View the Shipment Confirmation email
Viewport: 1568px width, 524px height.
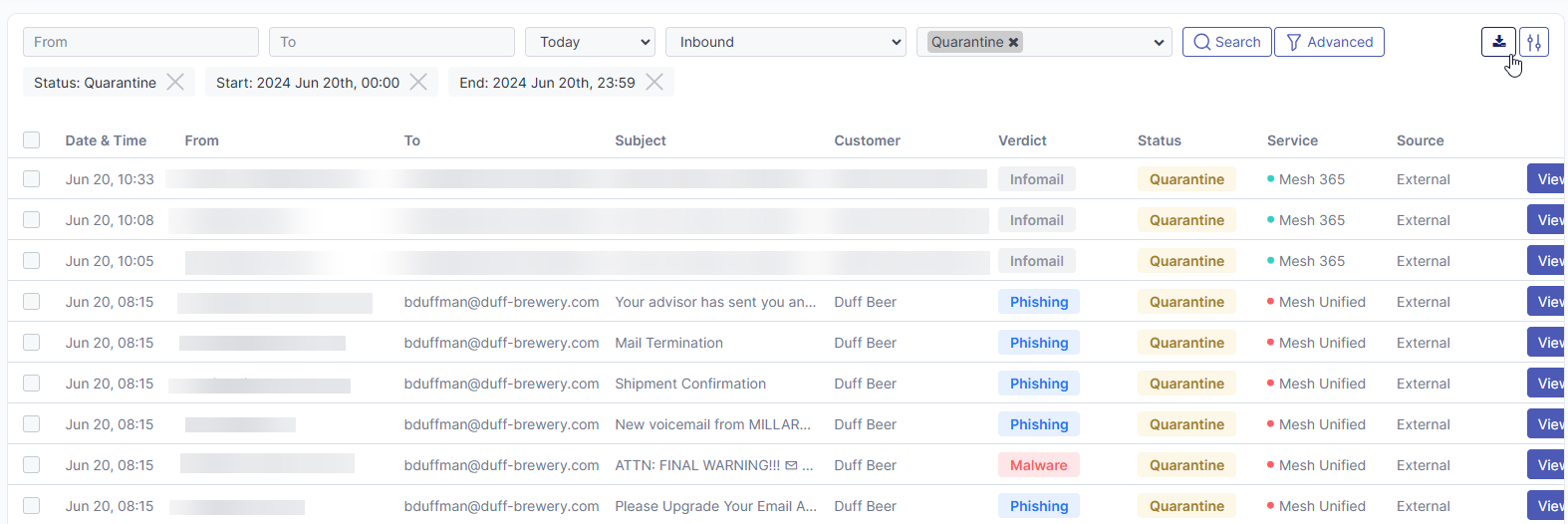(x=1547, y=384)
